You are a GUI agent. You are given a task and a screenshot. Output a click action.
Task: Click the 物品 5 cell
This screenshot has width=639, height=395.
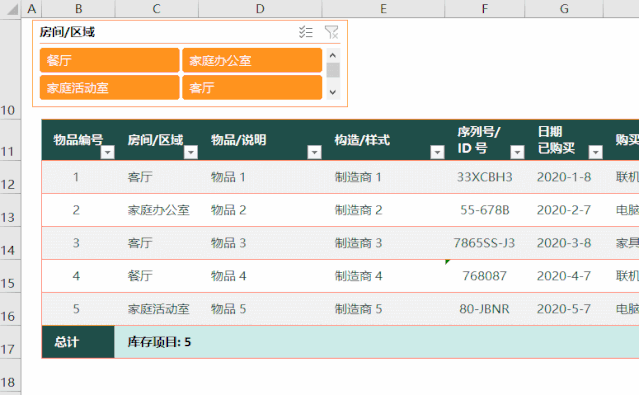260,309
